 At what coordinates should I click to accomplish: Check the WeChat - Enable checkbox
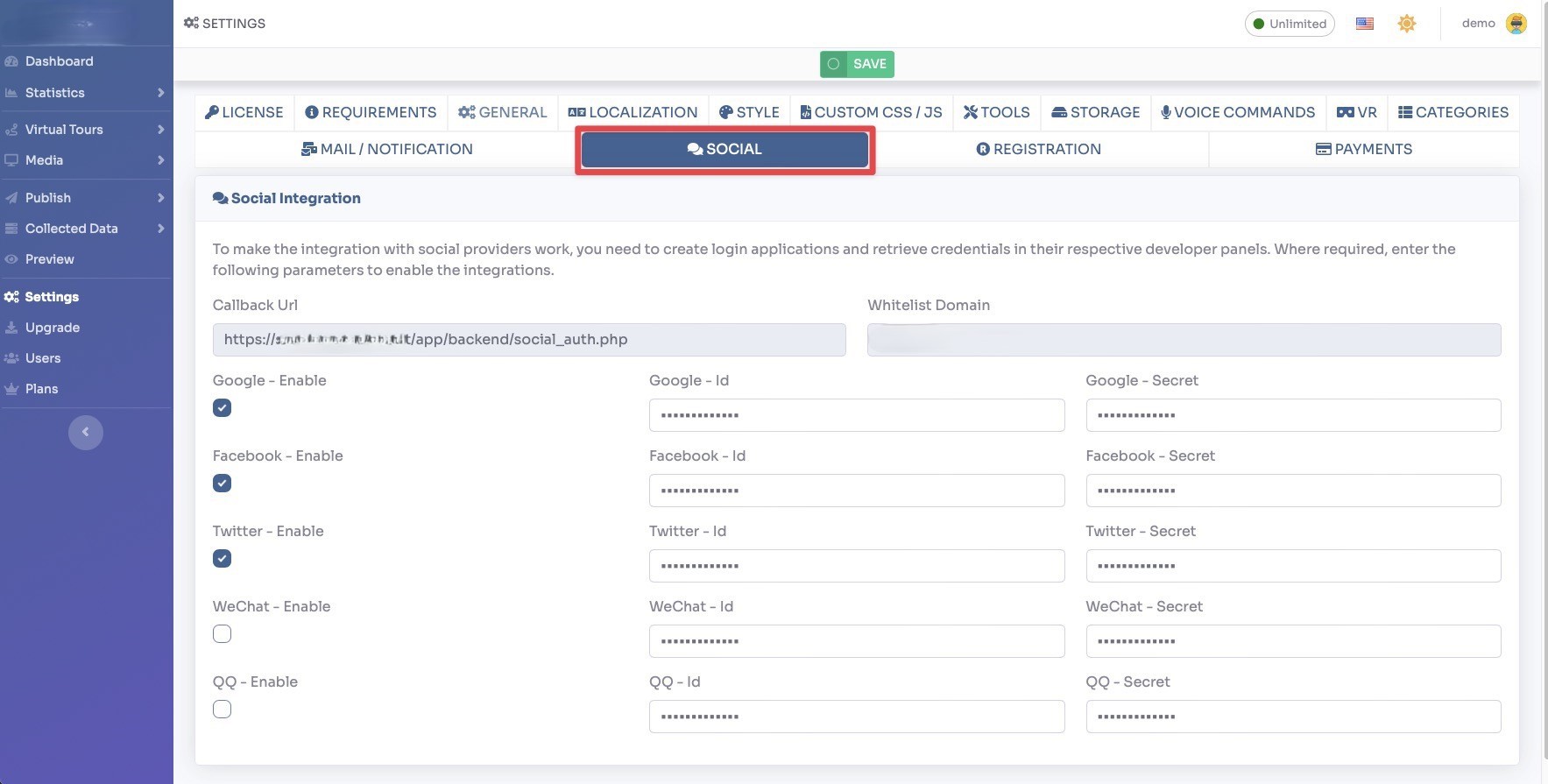point(223,634)
